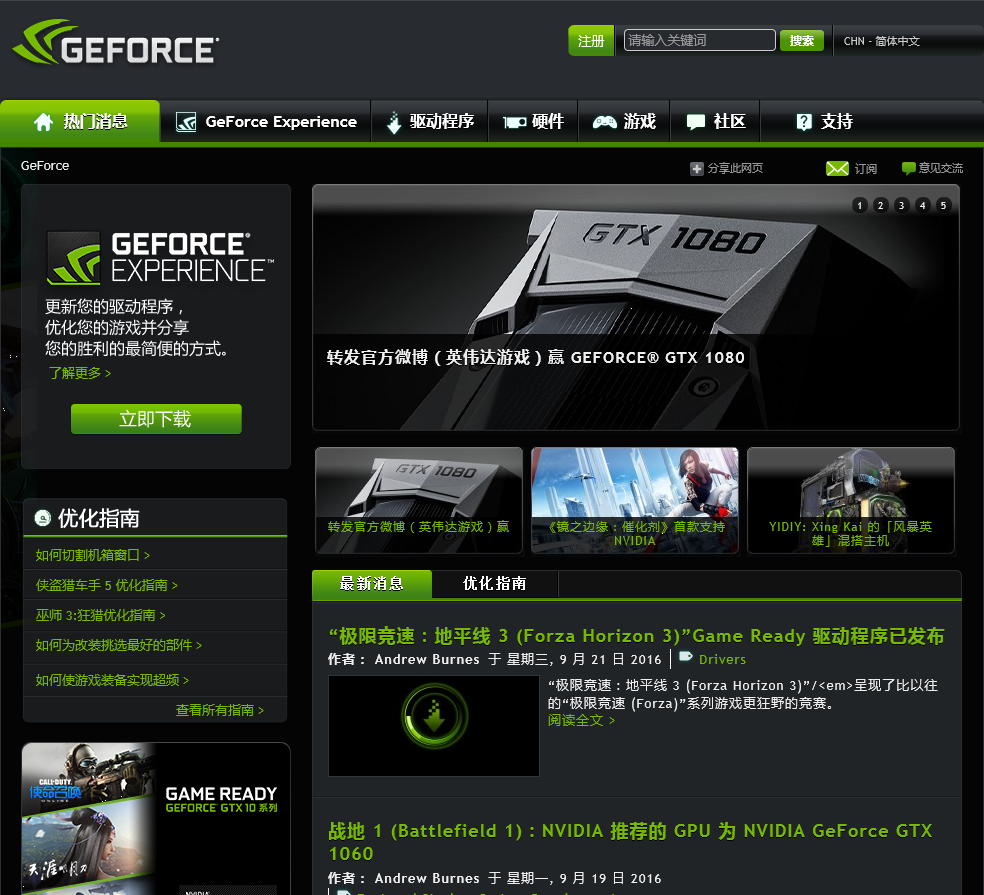Open the 了解更多 link
This screenshot has height=895, width=984.
tap(80, 373)
